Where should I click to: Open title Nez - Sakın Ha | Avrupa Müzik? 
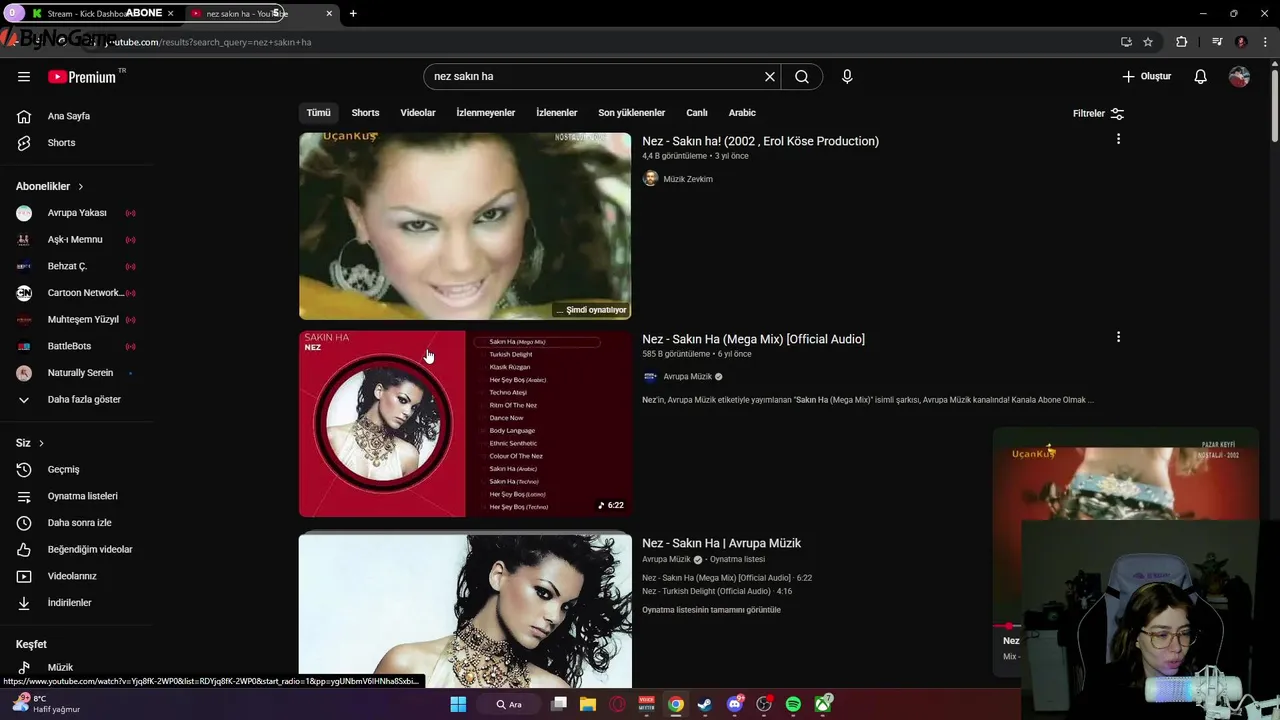(x=721, y=543)
